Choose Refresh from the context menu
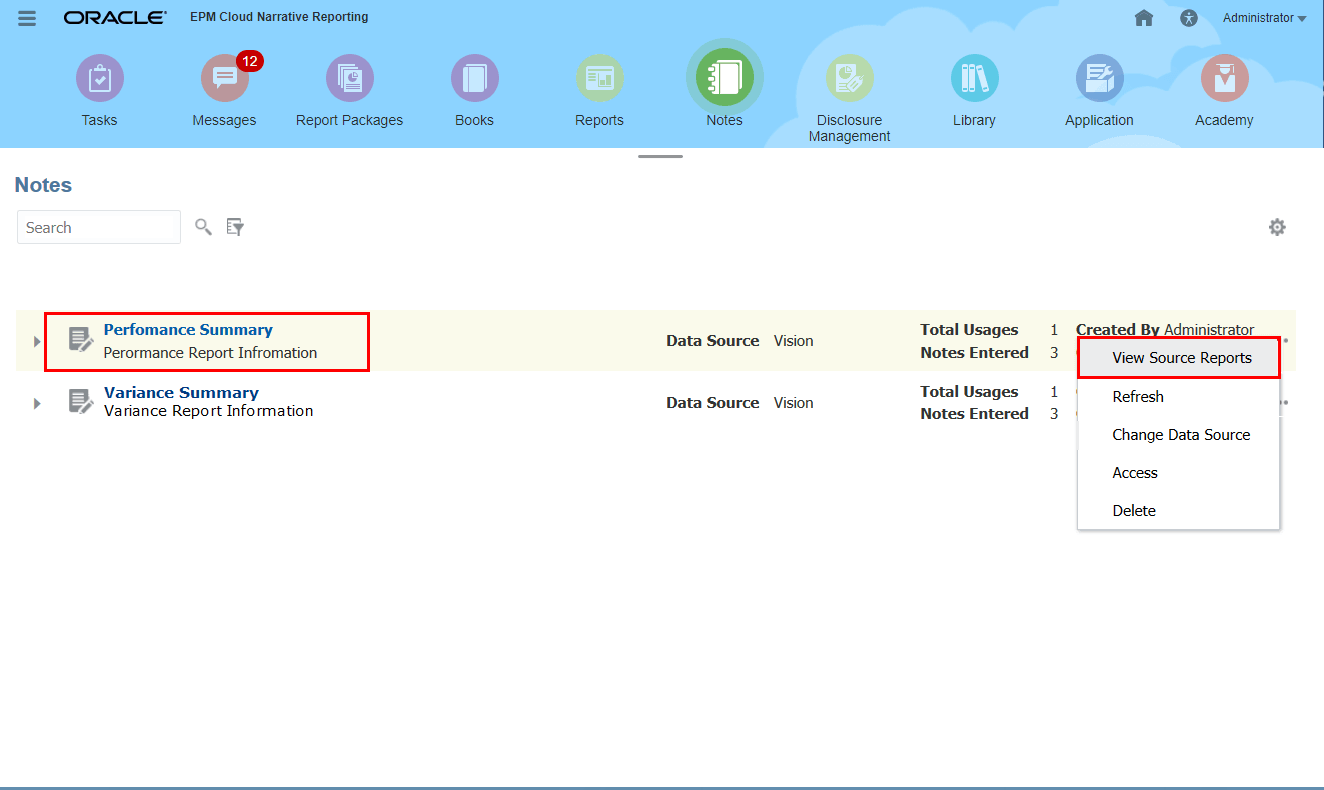 [x=1179, y=397]
